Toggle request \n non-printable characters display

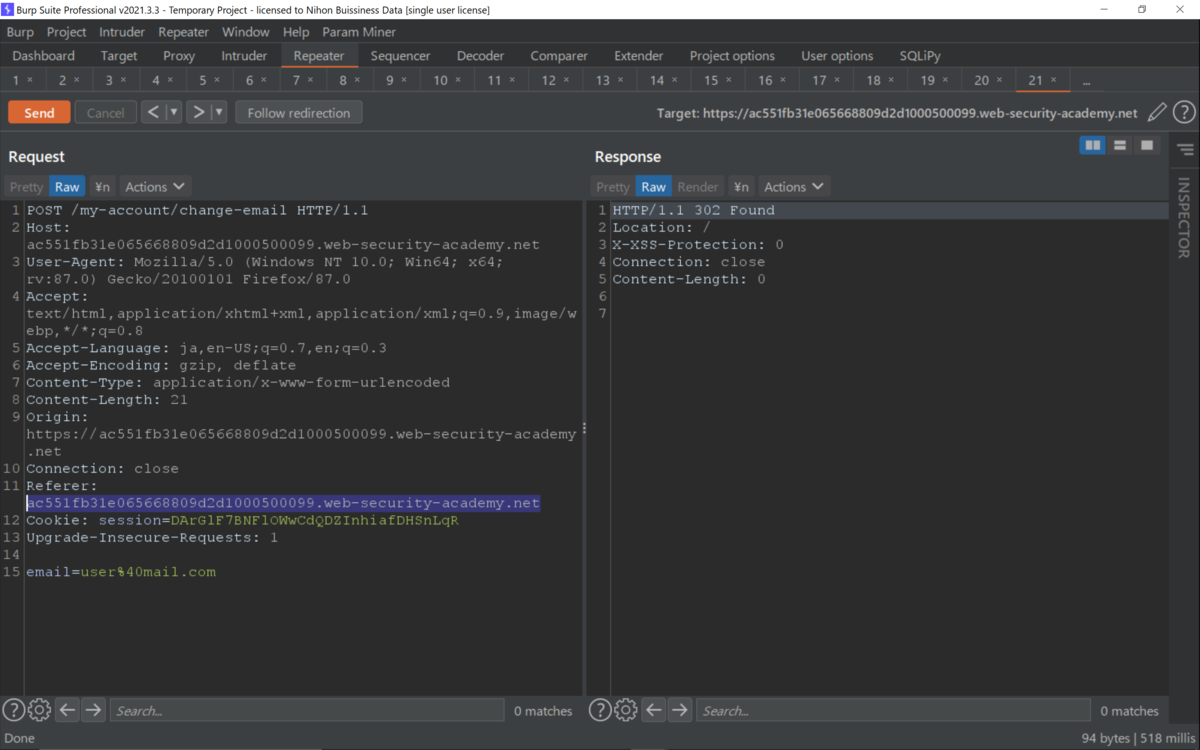pyautogui.click(x=102, y=187)
